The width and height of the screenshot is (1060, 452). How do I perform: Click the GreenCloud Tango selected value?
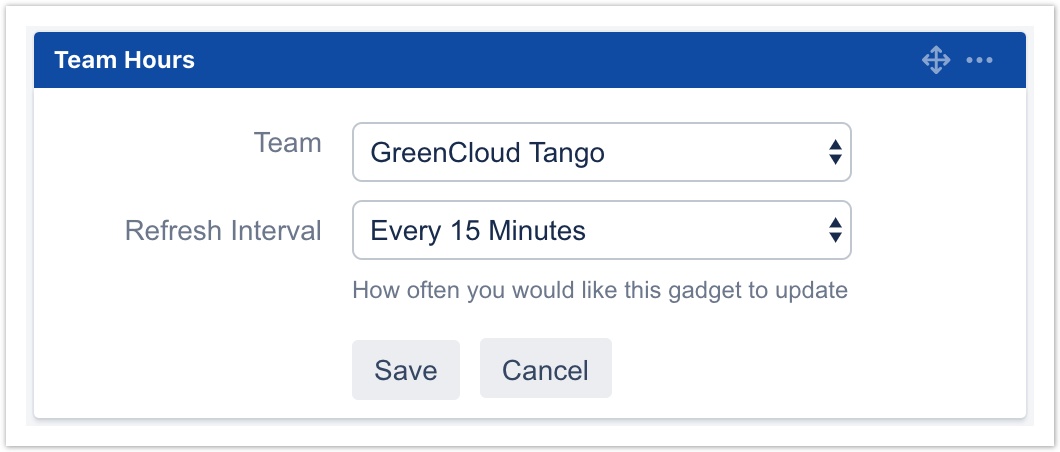pos(487,153)
